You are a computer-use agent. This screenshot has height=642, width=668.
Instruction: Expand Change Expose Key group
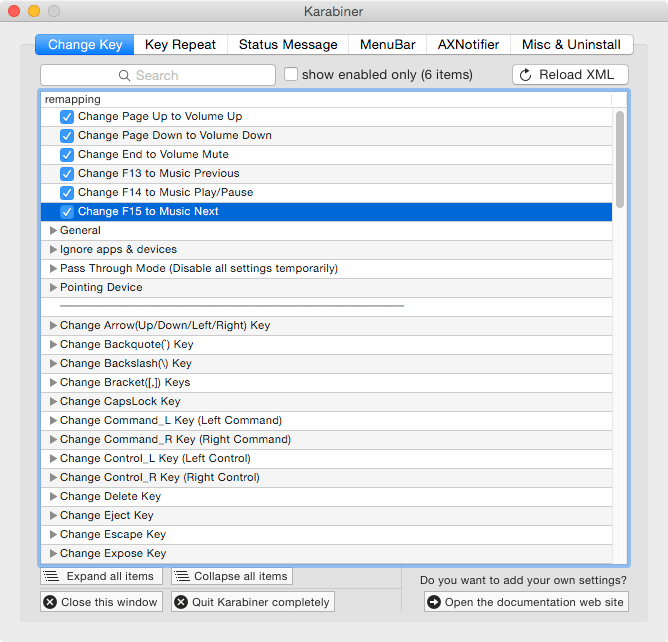53,553
